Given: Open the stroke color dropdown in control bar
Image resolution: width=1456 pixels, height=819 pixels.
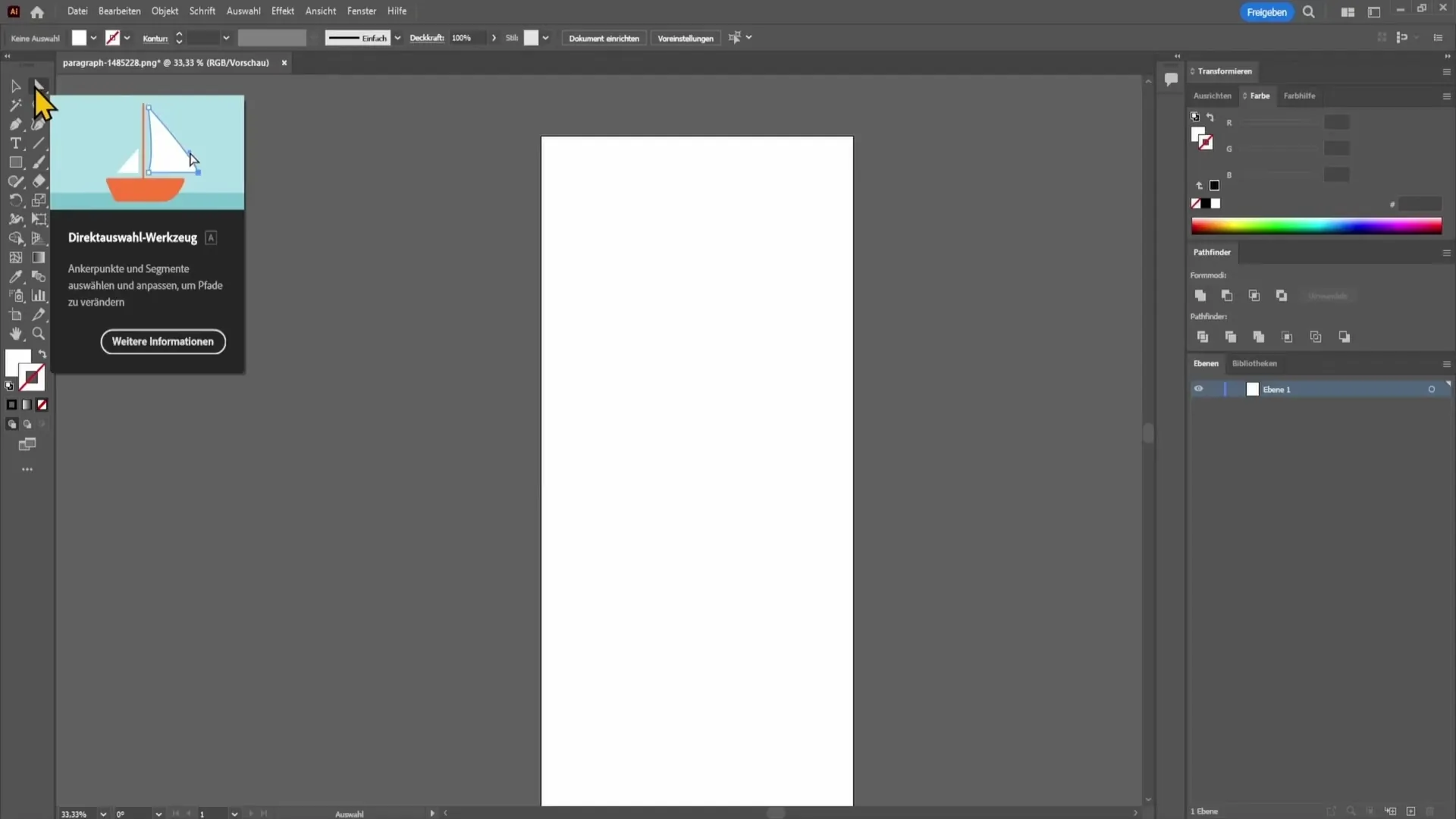Looking at the screenshot, I should 127,38.
